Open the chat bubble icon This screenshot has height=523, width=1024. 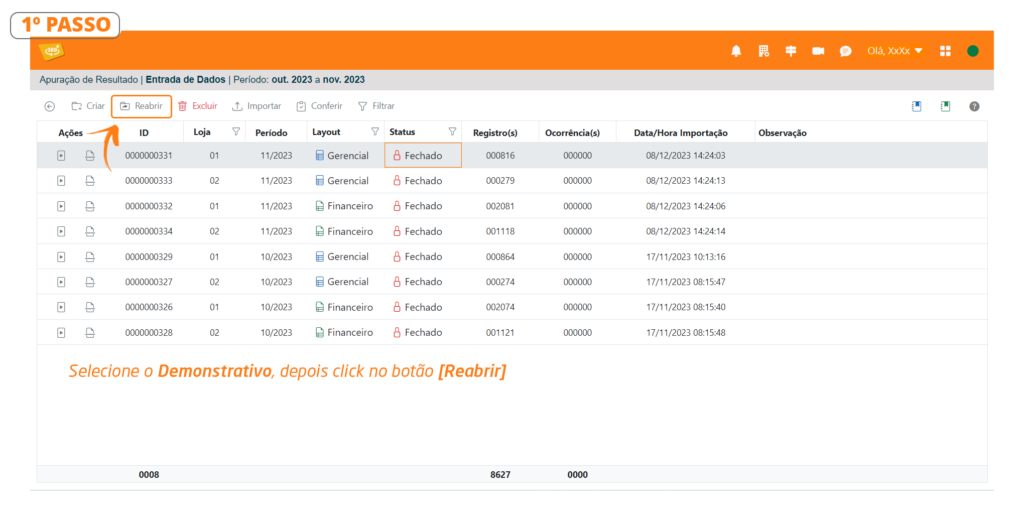pyautogui.click(x=845, y=51)
